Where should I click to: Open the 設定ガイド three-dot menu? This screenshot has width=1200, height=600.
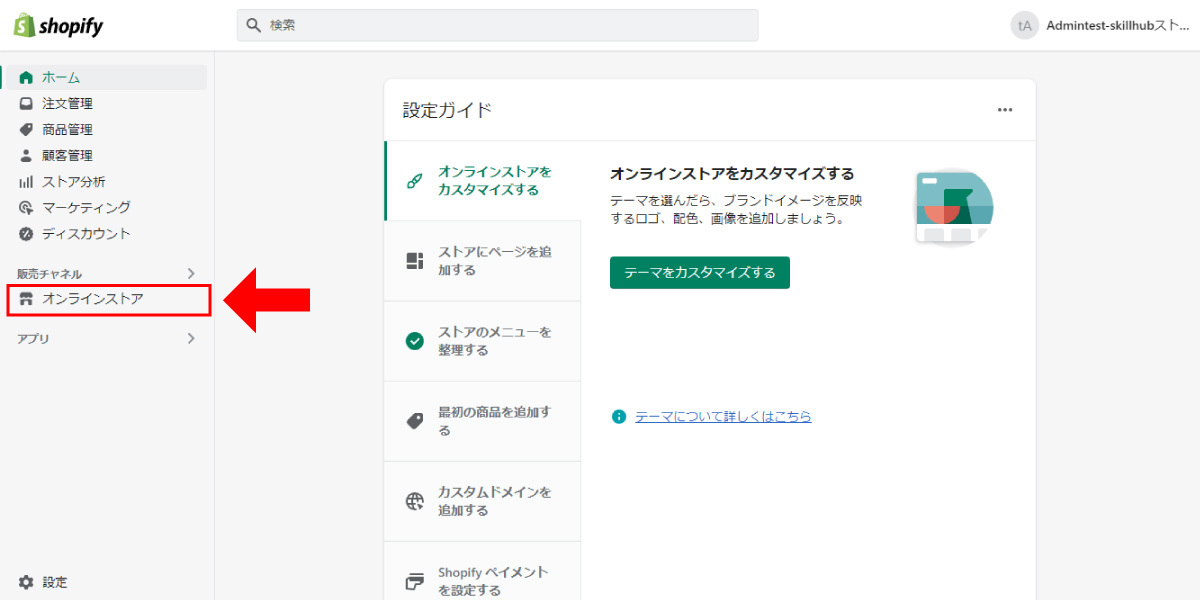pyautogui.click(x=1005, y=110)
